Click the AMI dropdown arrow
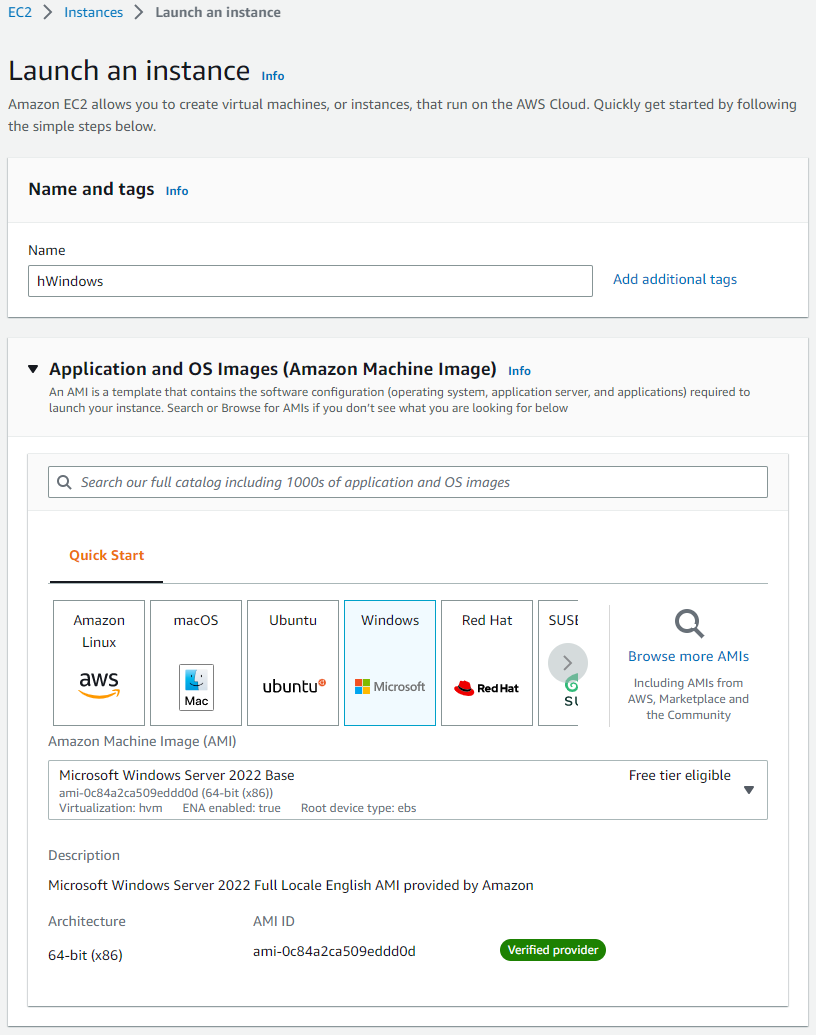Viewport: 816px width, 1035px height. [749, 790]
